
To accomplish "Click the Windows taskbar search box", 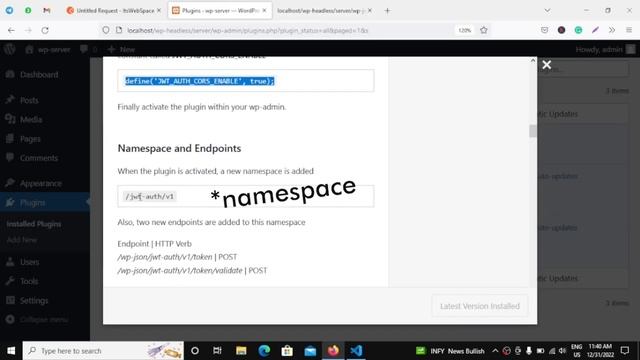I will (x=103, y=351).
